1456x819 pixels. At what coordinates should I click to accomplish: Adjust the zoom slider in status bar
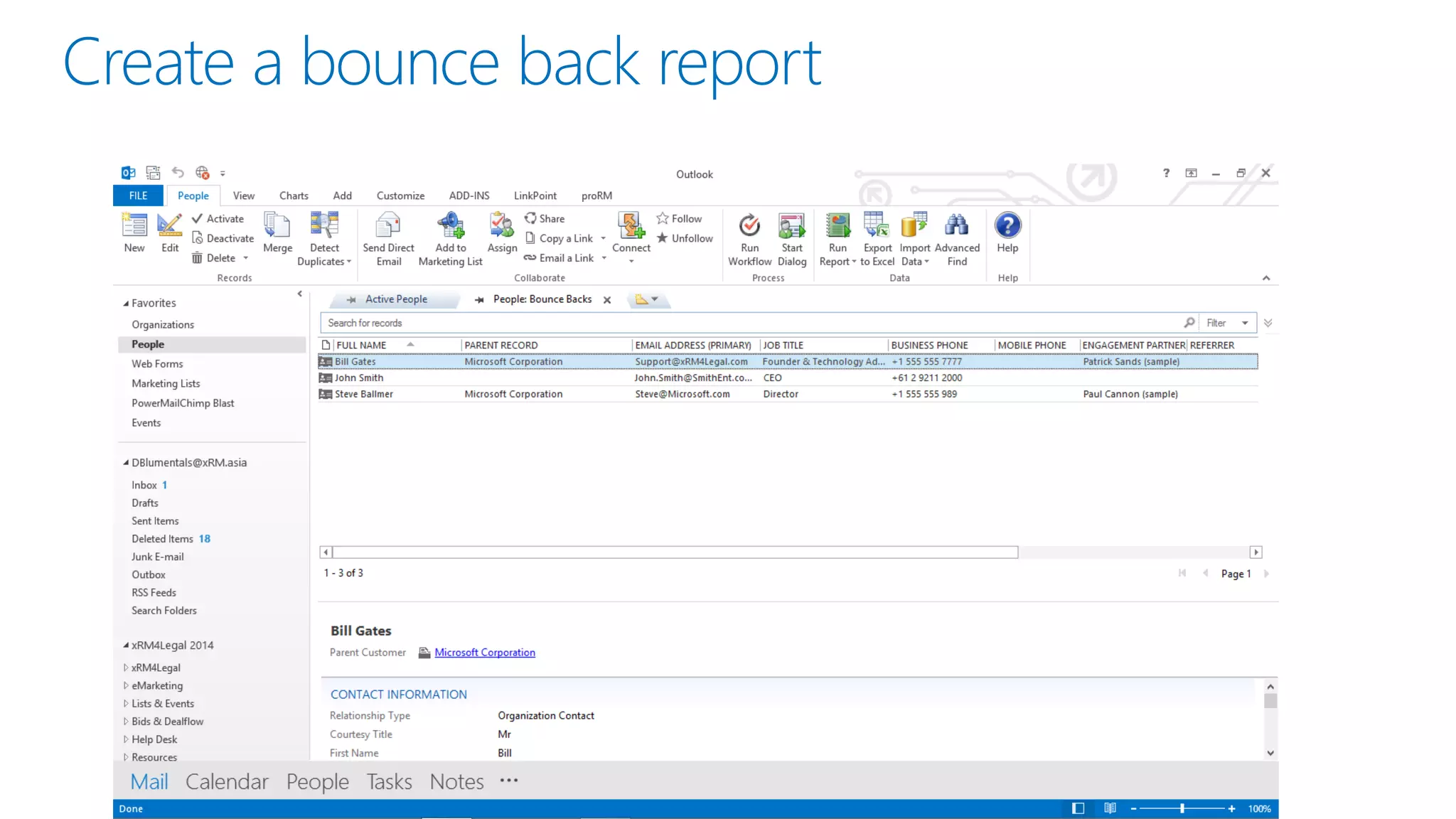coord(1182,809)
